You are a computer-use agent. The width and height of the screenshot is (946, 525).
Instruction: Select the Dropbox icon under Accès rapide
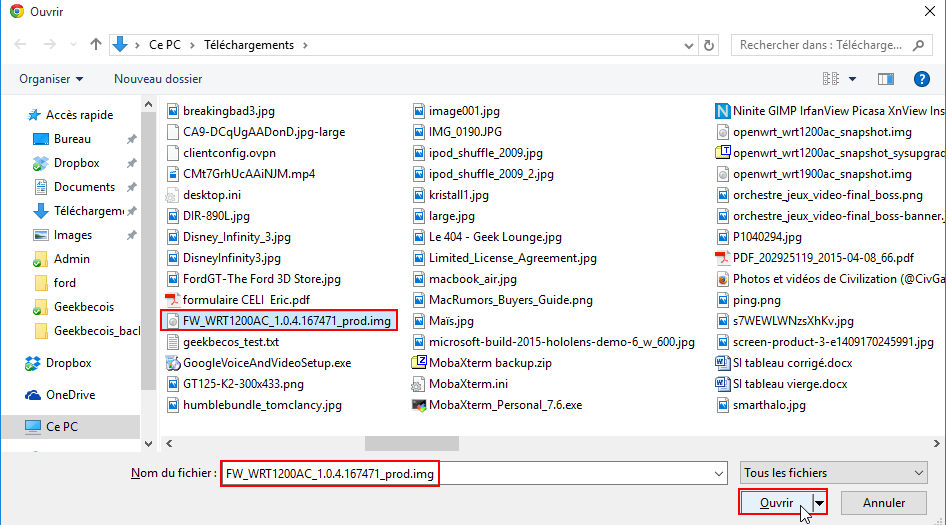[41, 163]
